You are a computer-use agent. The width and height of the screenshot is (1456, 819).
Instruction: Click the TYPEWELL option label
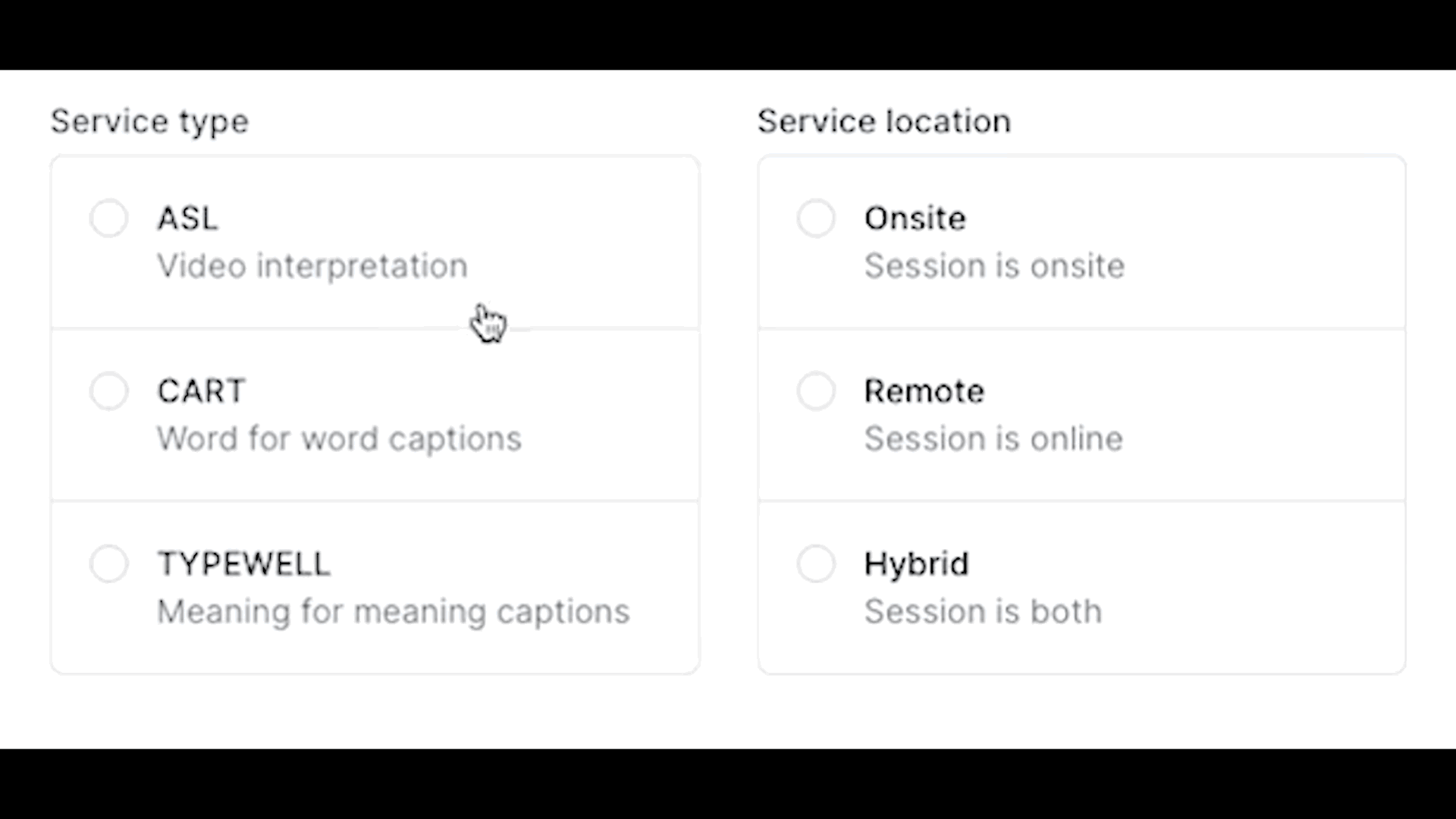pyautogui.click(x=243, y=564)
